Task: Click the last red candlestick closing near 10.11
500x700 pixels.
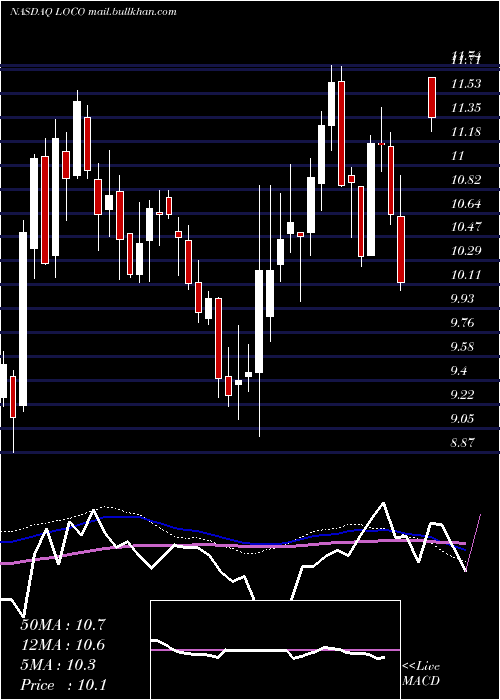Action: 401,250
